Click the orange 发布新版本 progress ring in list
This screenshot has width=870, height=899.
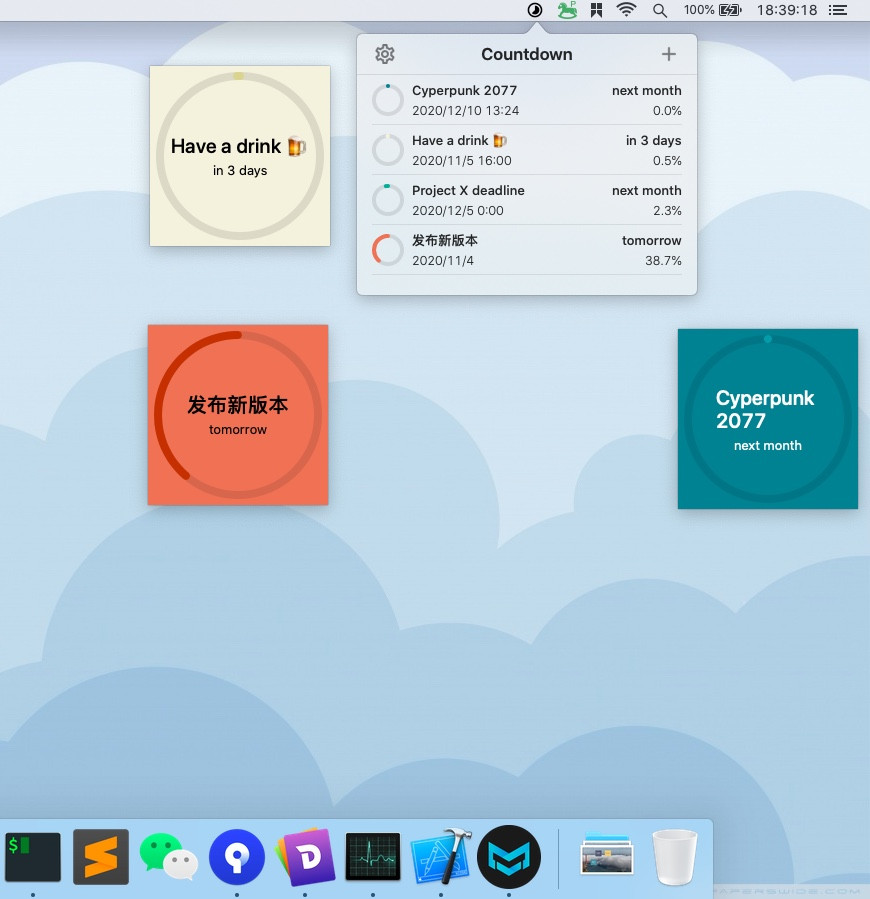[x=388, y=250]
